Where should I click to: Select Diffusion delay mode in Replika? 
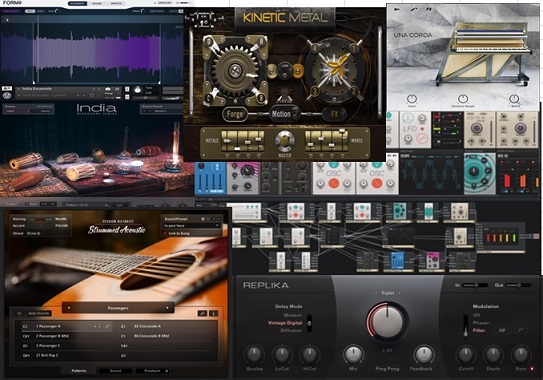click(291, 330)
